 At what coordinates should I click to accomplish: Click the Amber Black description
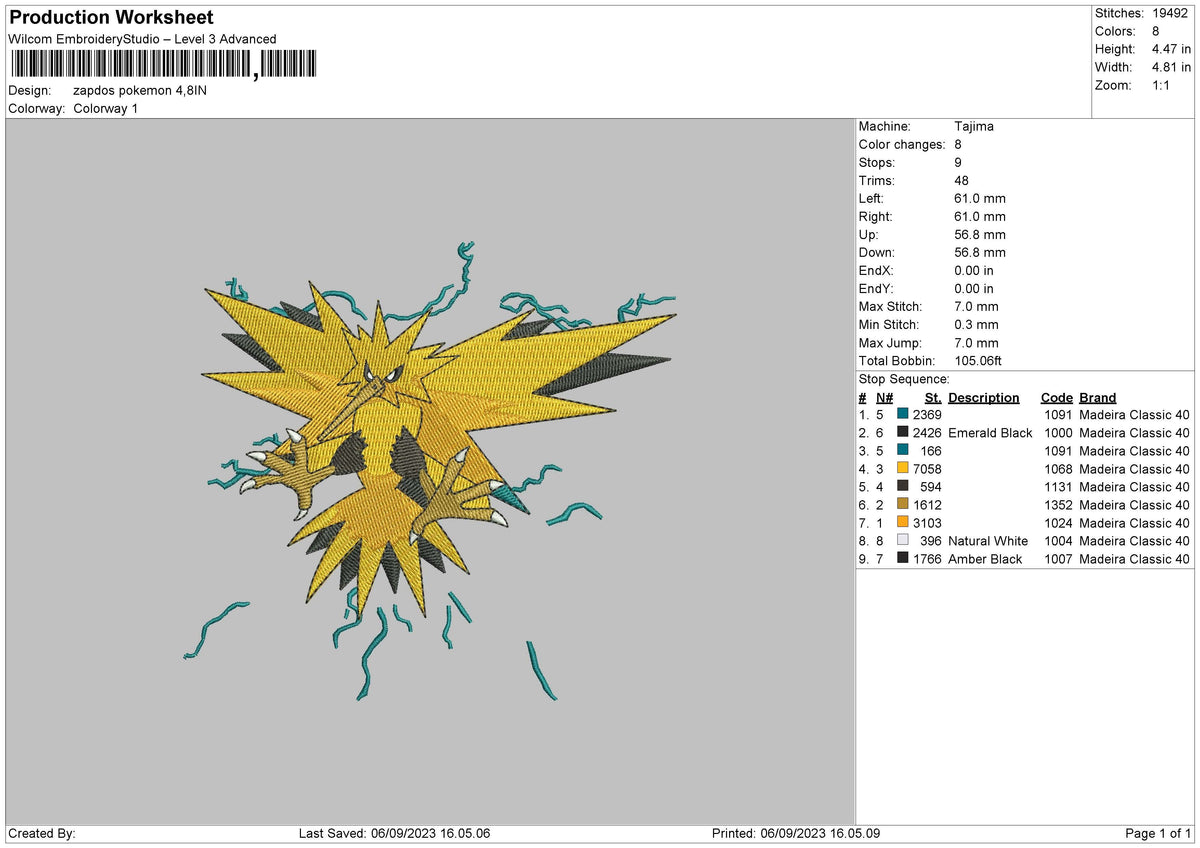985,559
